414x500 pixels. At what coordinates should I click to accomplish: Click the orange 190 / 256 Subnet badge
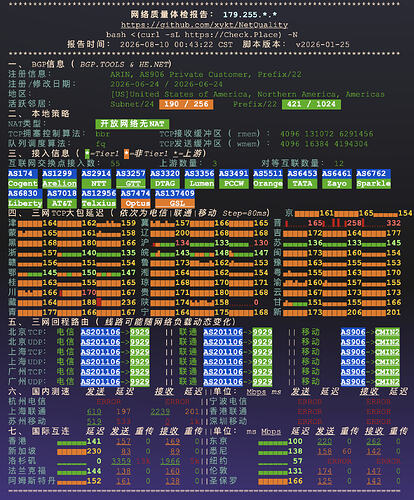pyautogui.click(x=186, y=104)
